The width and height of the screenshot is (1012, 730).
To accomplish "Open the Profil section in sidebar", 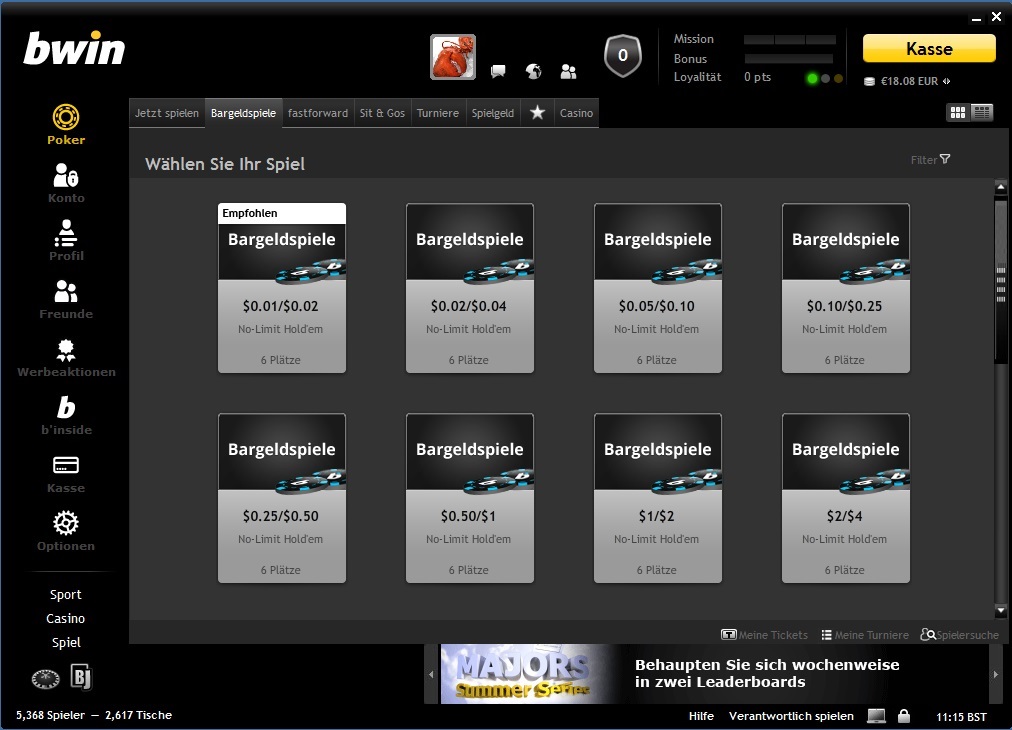I will point(66,241).
